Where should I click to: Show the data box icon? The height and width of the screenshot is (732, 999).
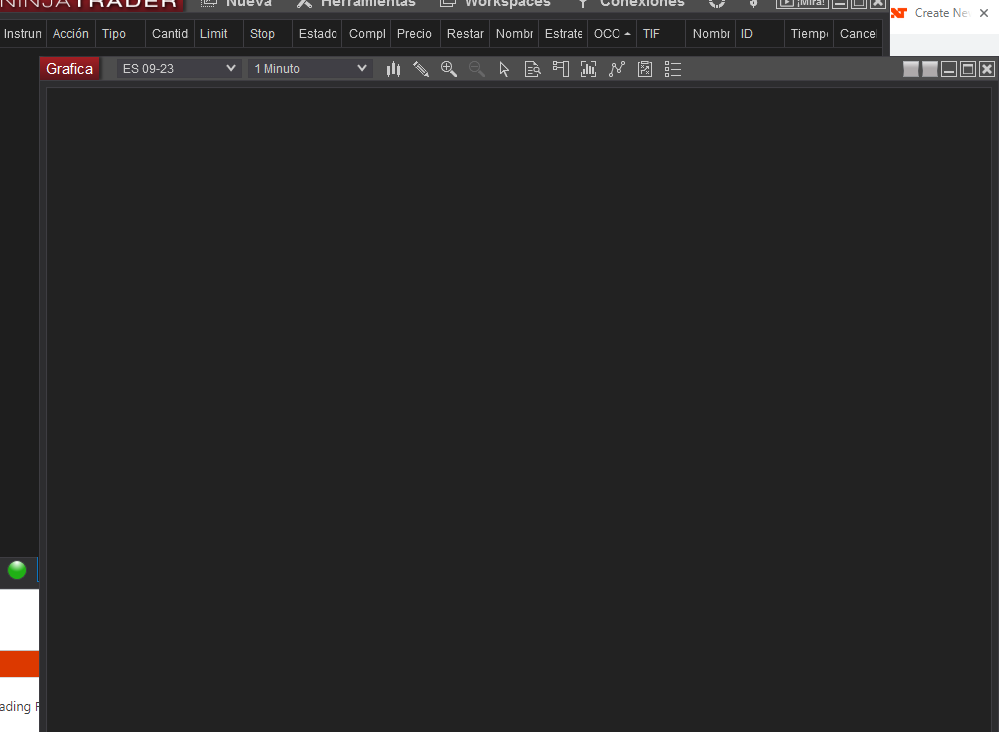click(x=533, y=69)
